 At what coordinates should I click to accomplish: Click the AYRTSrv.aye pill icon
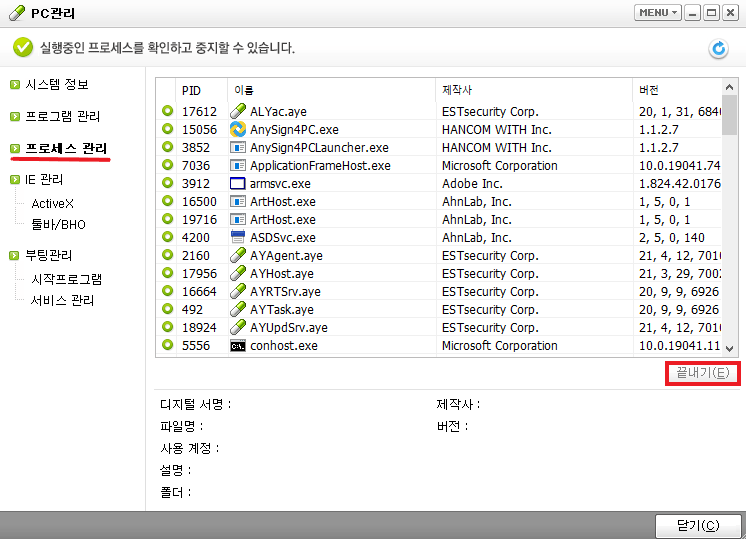pos(237,291)
